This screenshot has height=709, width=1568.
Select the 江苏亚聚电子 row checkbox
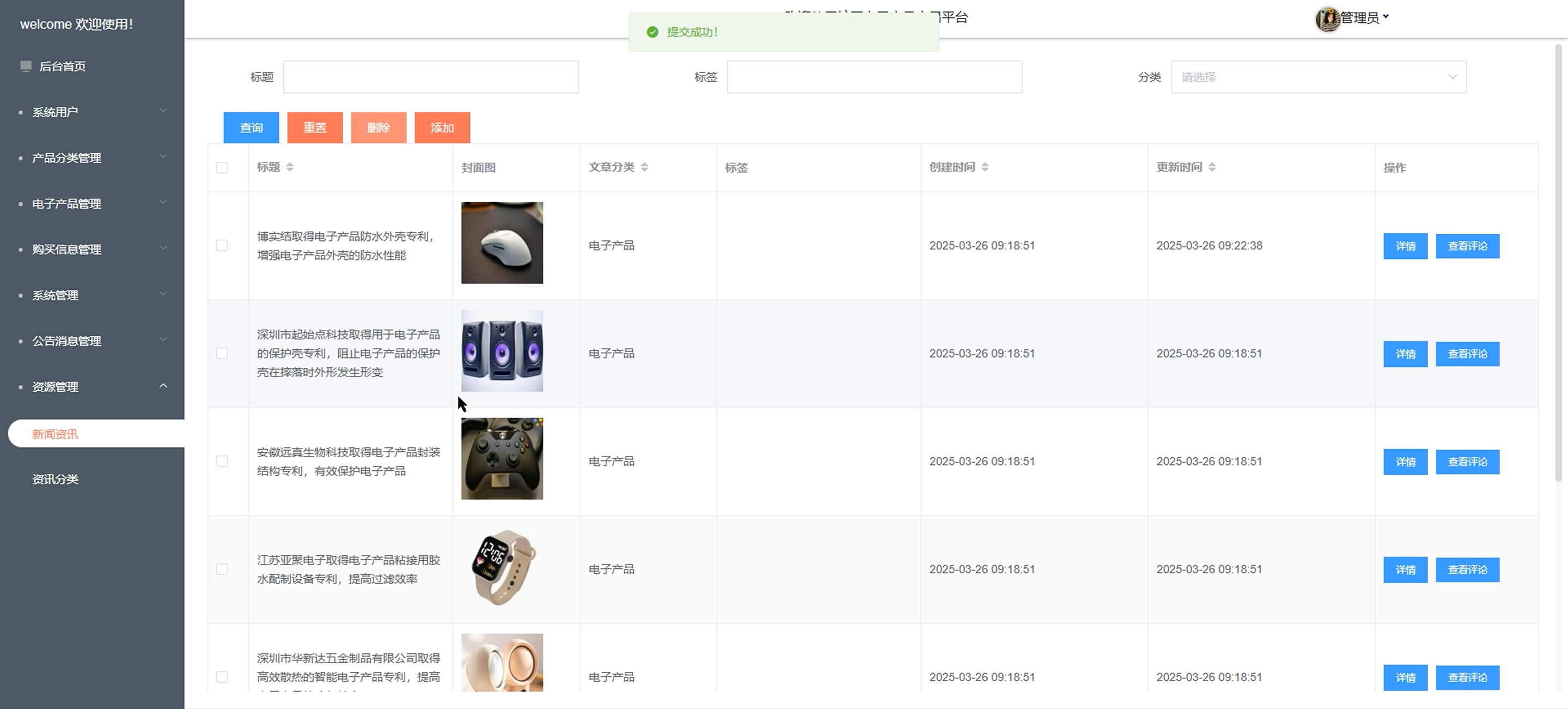pos(222,569)
